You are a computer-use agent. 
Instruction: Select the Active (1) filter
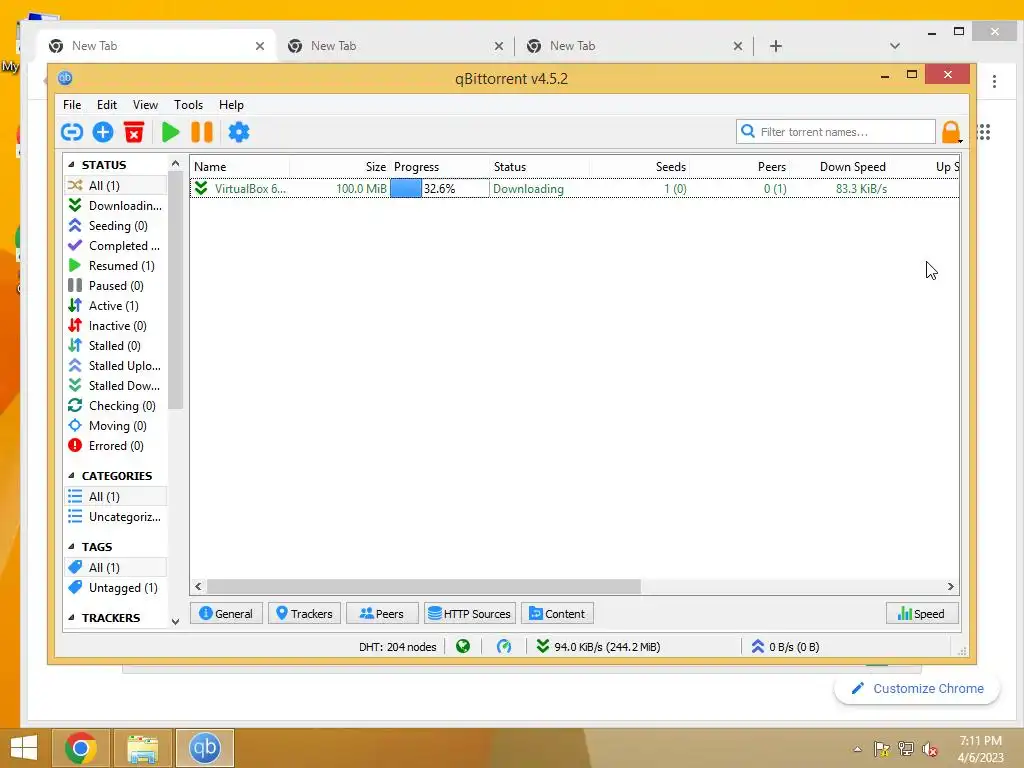[x=116, y=306]
